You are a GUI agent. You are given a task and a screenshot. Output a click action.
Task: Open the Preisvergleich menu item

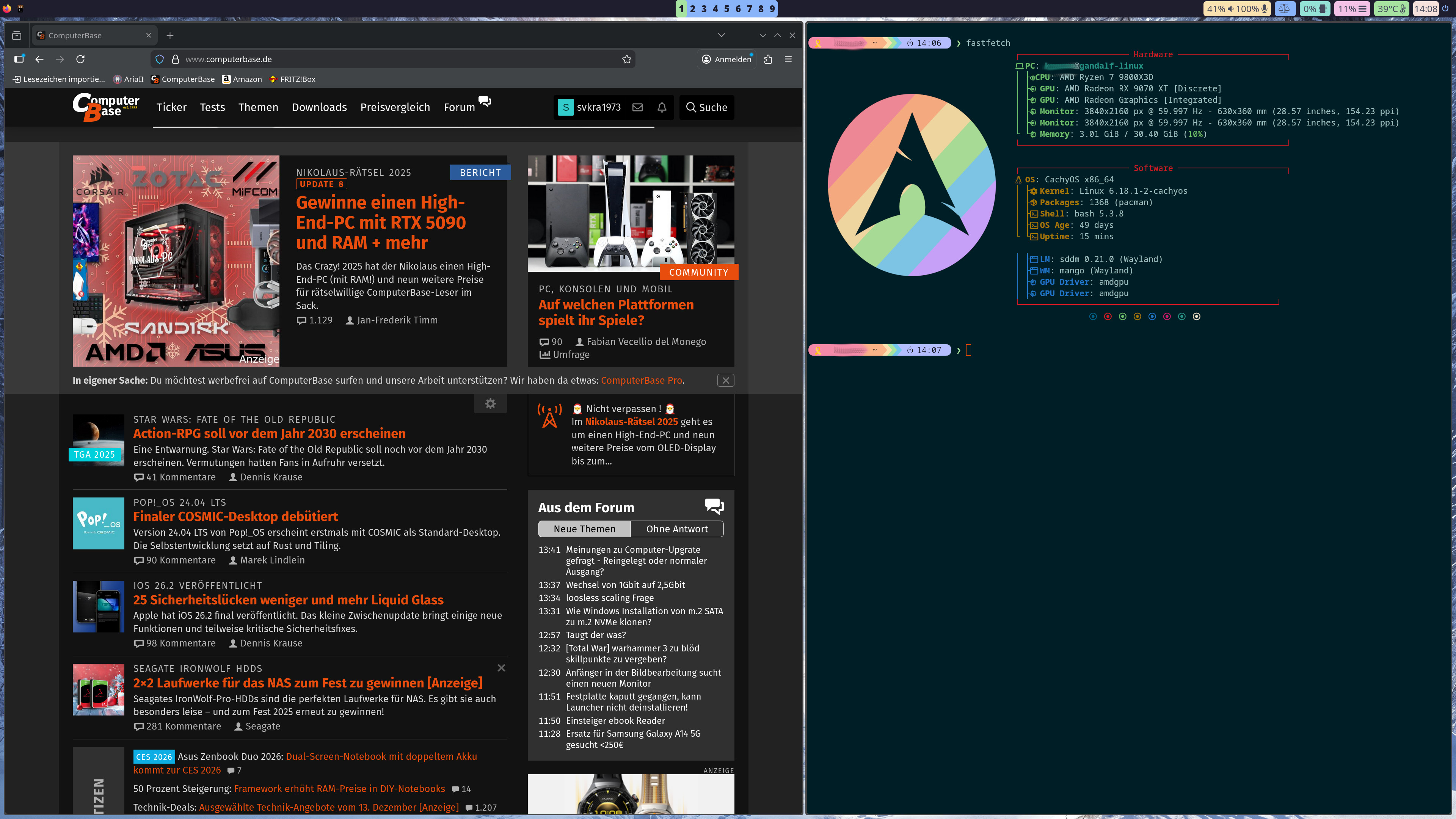[x=395, y=107]
